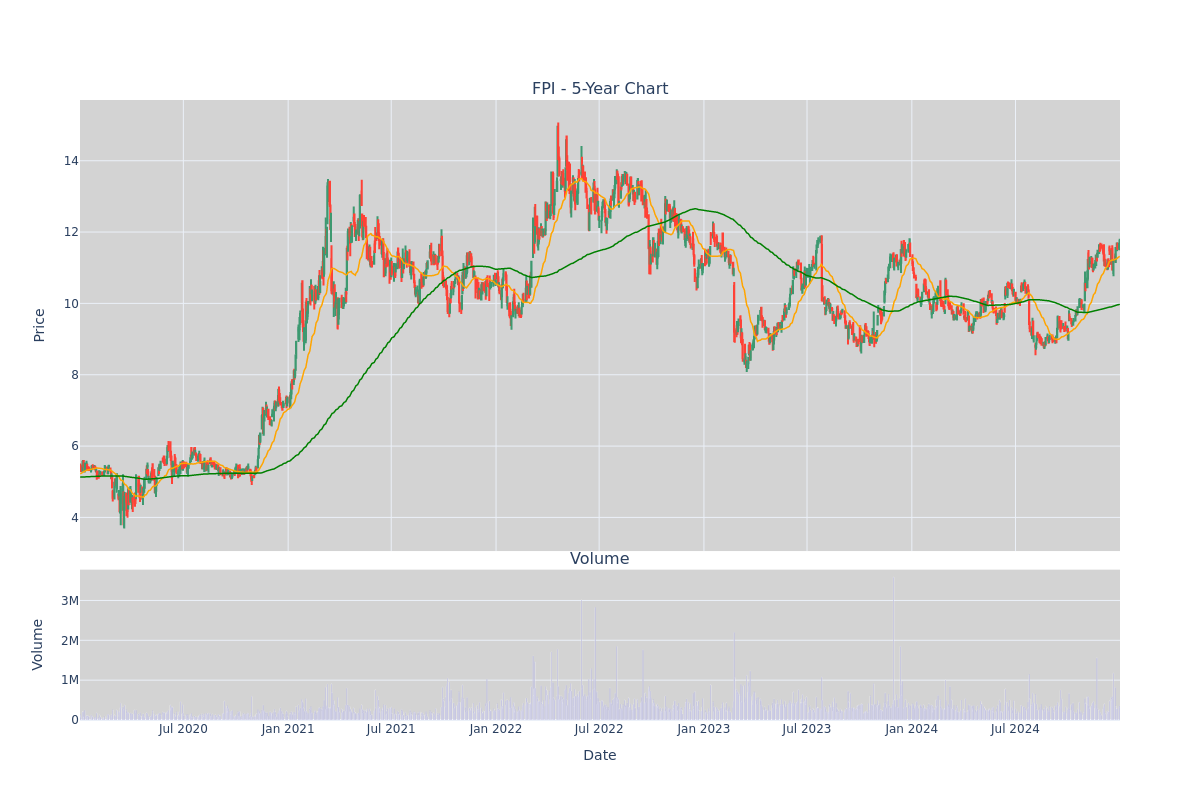
Task: Click the chart title 'FPI - 5-Year Chart'
Action: (x=600, y=89)
